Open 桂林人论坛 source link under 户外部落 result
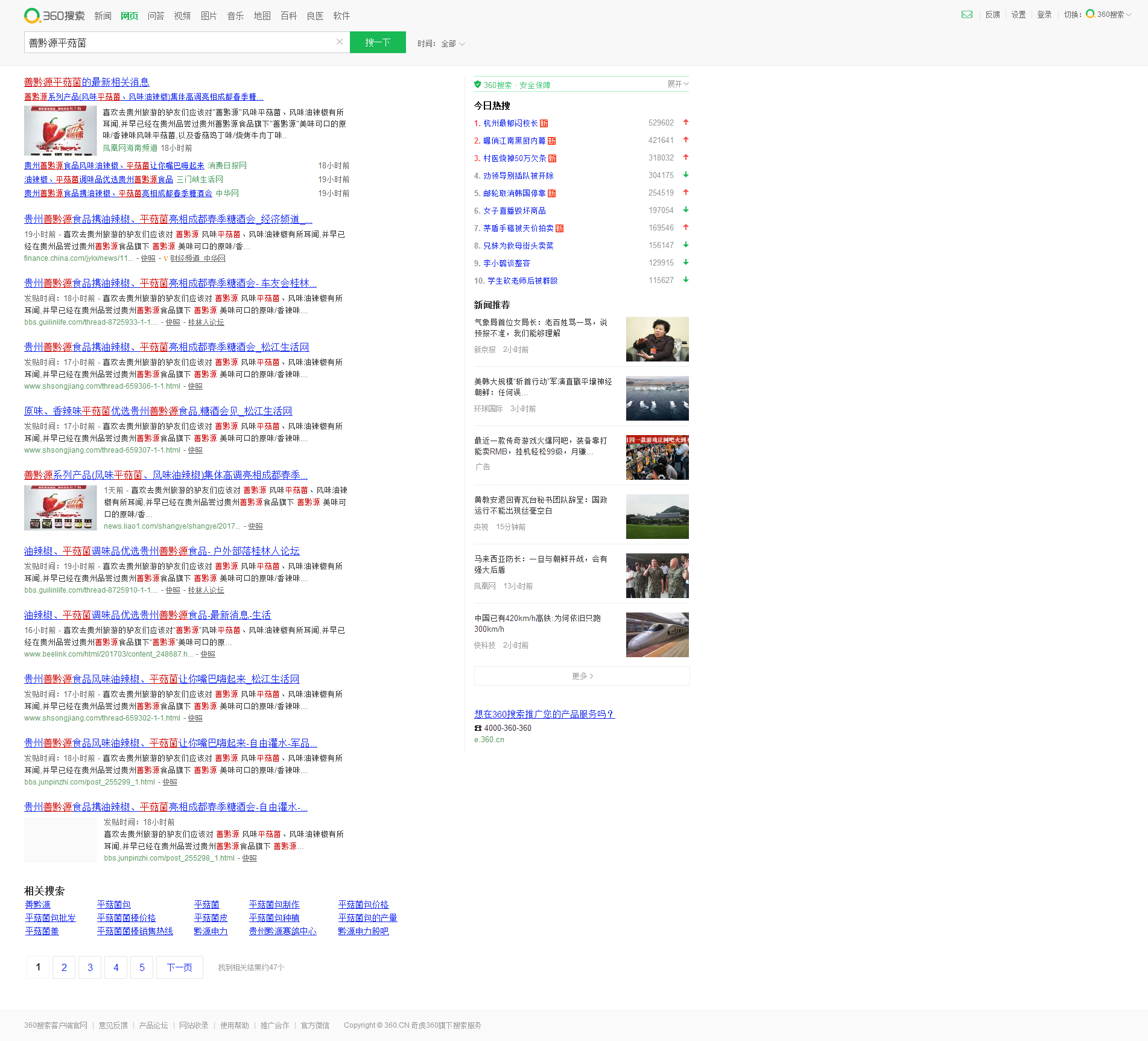 point(206,590)
